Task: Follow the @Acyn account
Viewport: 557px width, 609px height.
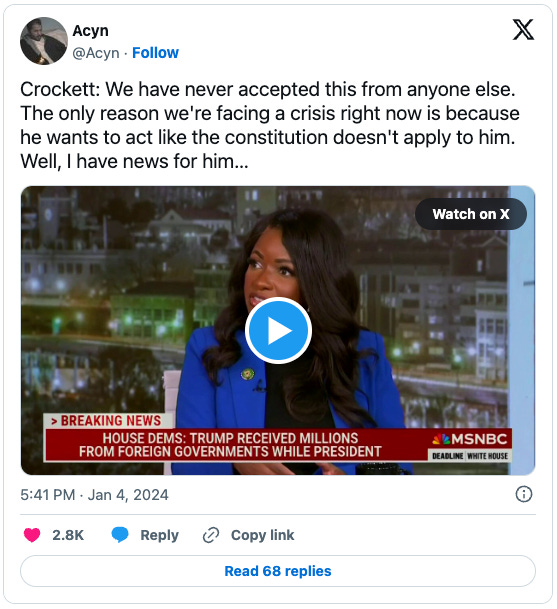Action: coord(155,53)
